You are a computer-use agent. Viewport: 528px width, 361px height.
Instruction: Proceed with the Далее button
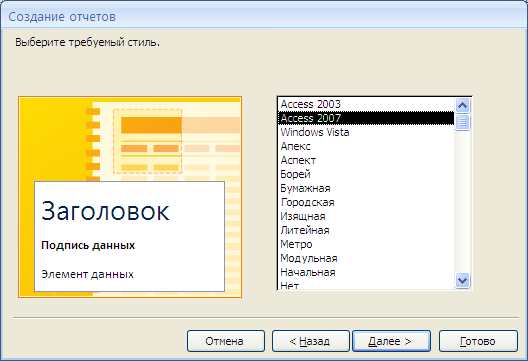391,341
